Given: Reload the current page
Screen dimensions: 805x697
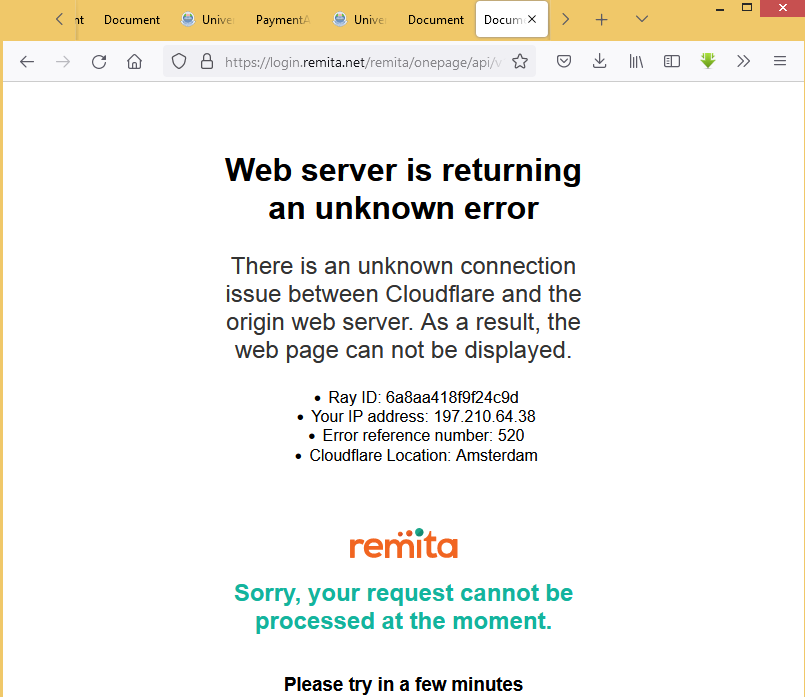Looking at the screenshot, I should 99,62.
